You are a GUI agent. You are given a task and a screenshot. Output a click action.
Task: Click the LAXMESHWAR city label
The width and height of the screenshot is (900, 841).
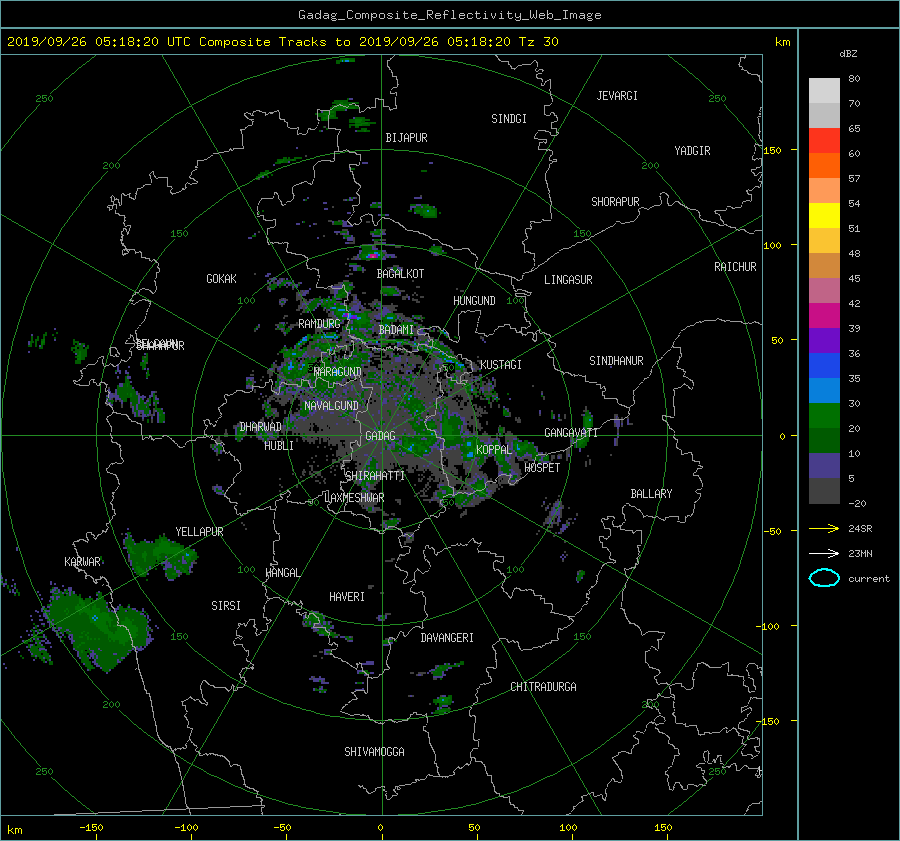(354, 498)
